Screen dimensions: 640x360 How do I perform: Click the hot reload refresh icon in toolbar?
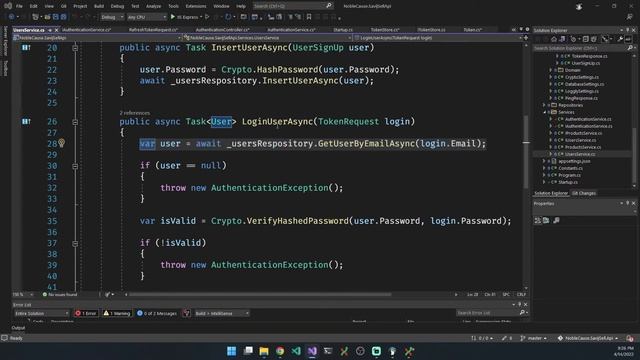coord(228,17)
